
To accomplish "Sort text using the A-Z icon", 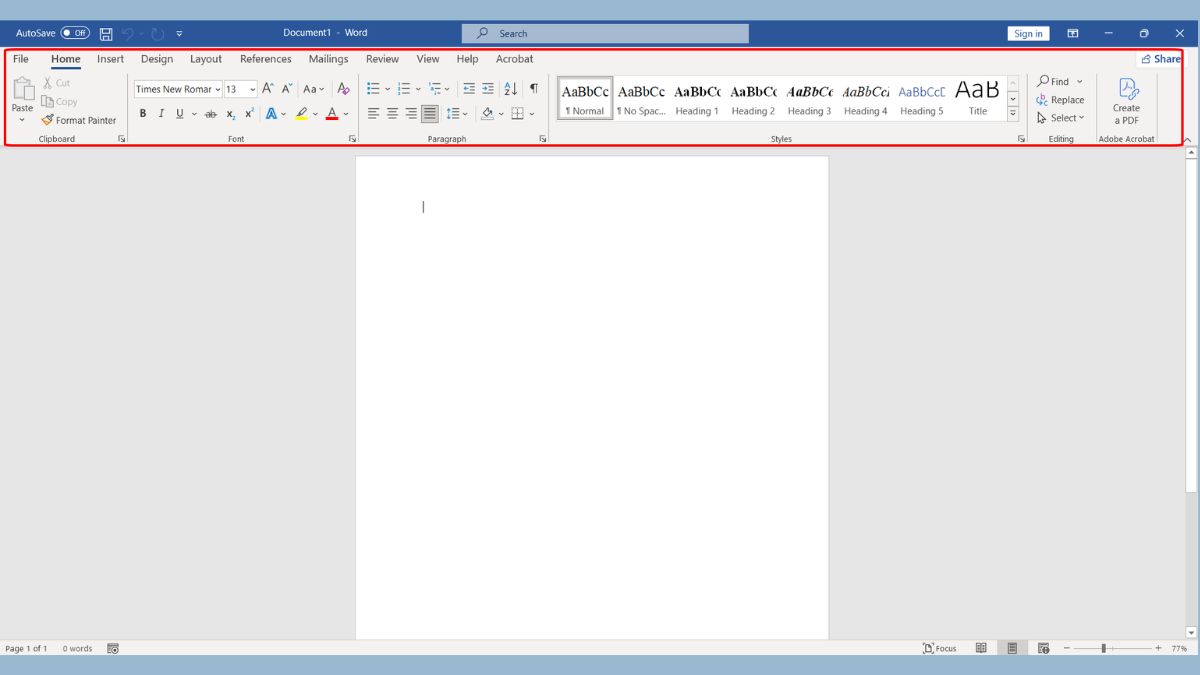I will [x=511, y=89].
